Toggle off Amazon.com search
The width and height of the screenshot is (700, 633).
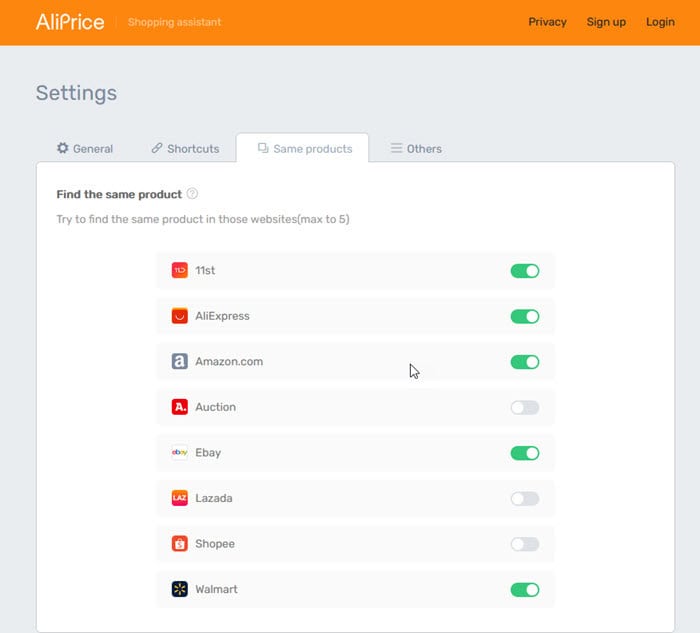coord(525,362)
